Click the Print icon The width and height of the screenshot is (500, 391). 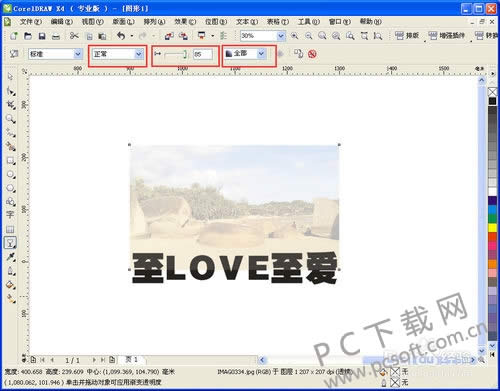[56, 36]
